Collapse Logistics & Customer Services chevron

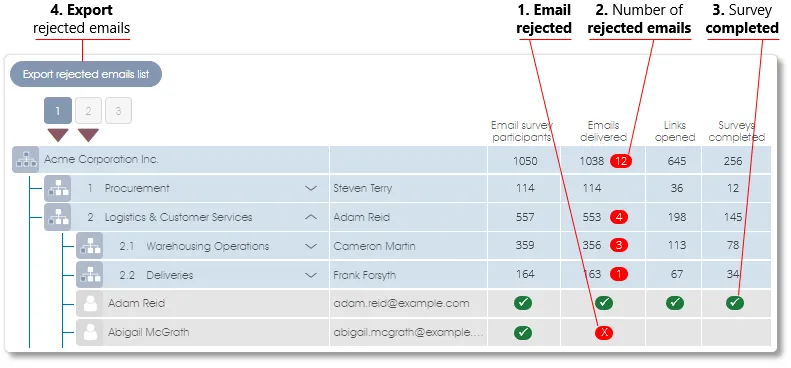pyautogui.click(x=311, y=217)
